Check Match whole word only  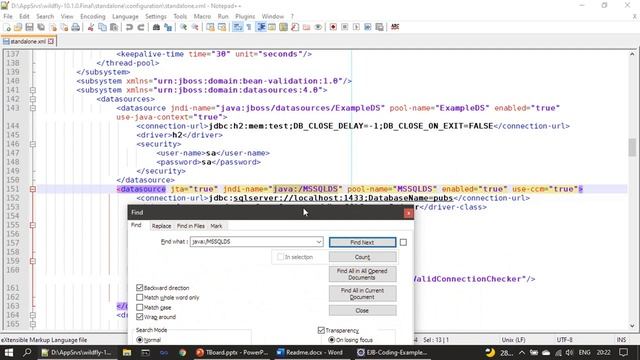coord(140,298)
